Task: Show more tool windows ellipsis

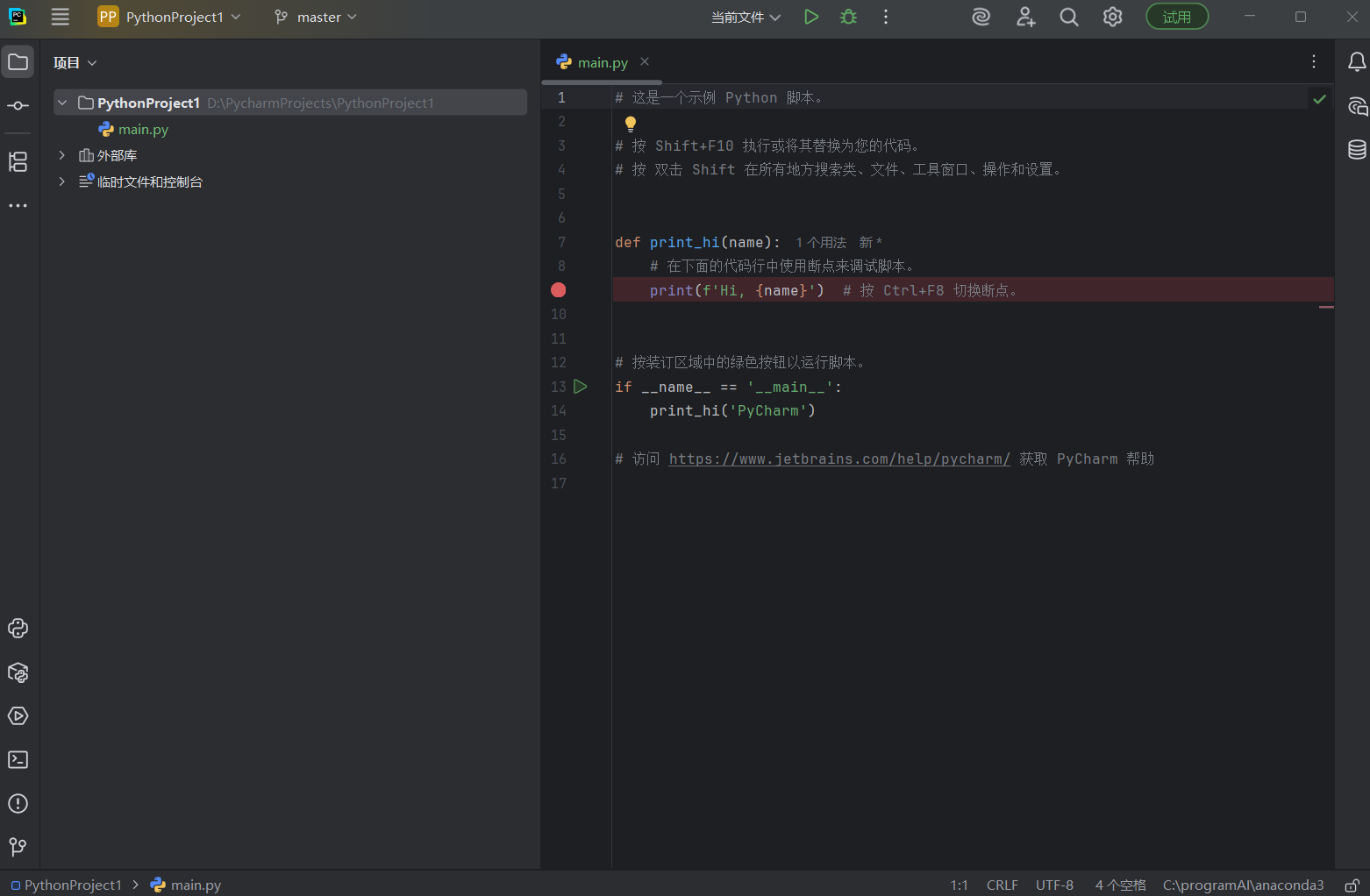Action: tap(18, 205)
